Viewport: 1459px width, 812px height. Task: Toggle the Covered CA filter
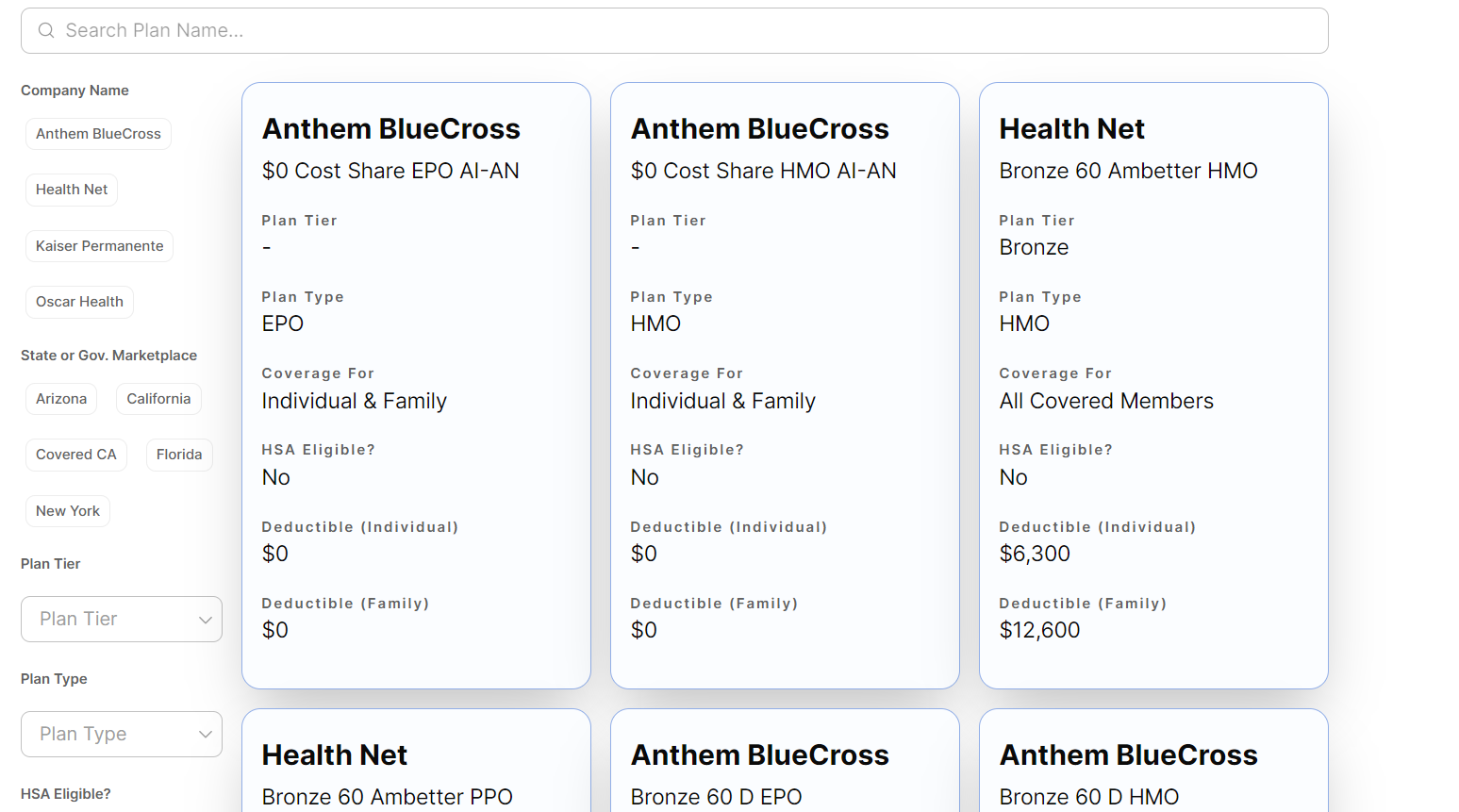(x=76, y=455)
